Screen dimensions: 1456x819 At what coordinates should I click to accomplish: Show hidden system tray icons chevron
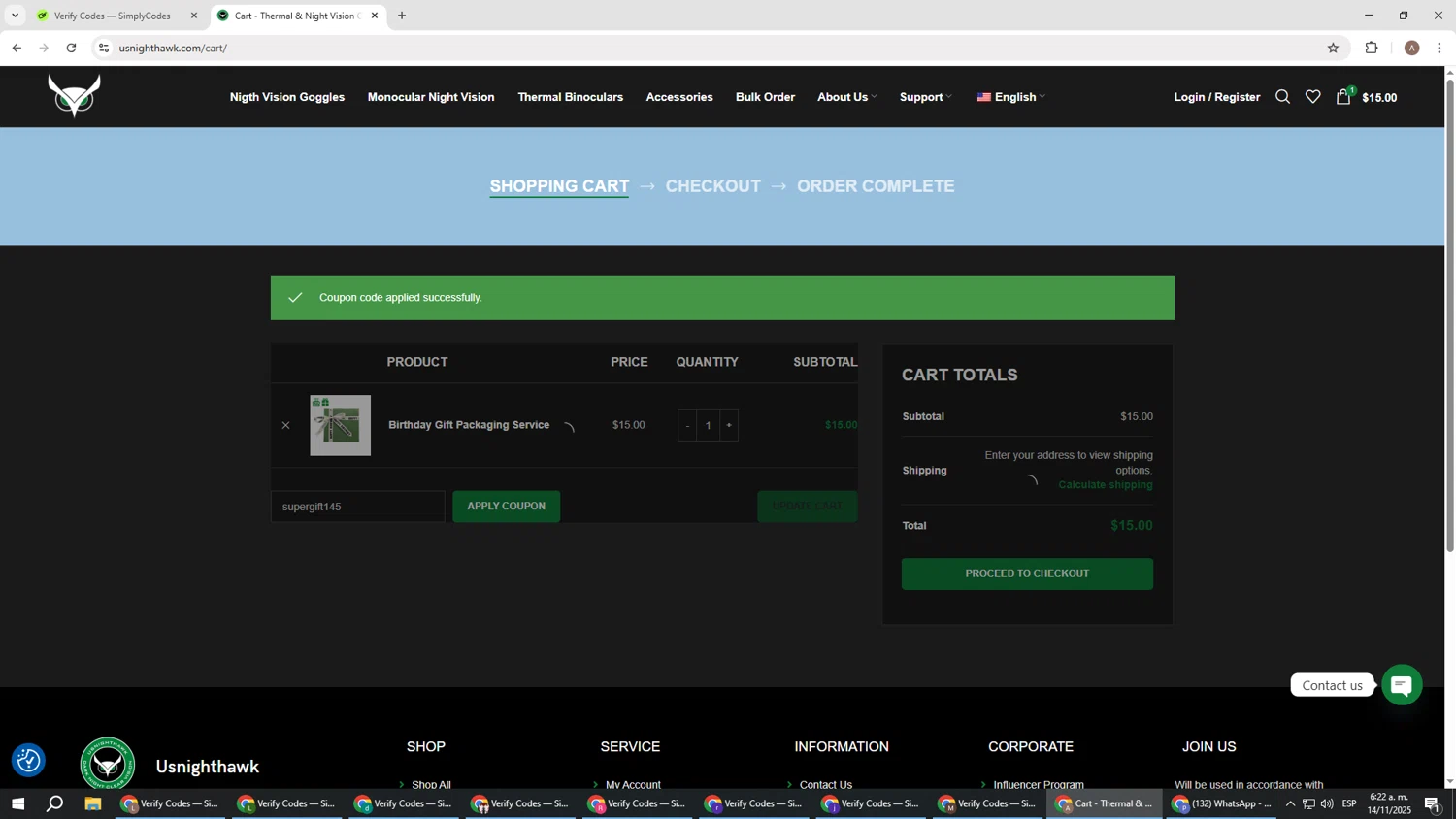coord(1290,803)
